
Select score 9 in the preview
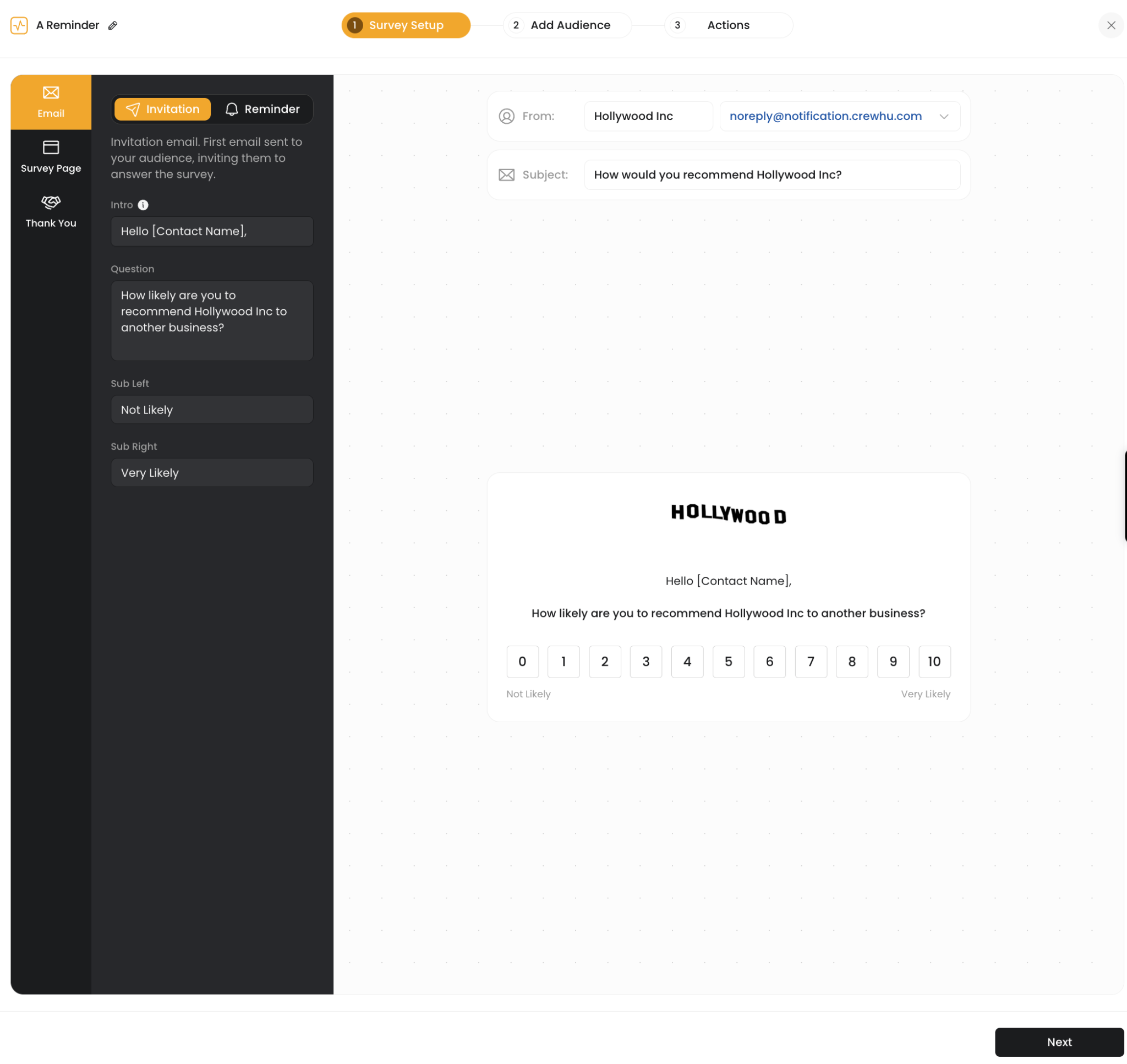coord(893,662)
